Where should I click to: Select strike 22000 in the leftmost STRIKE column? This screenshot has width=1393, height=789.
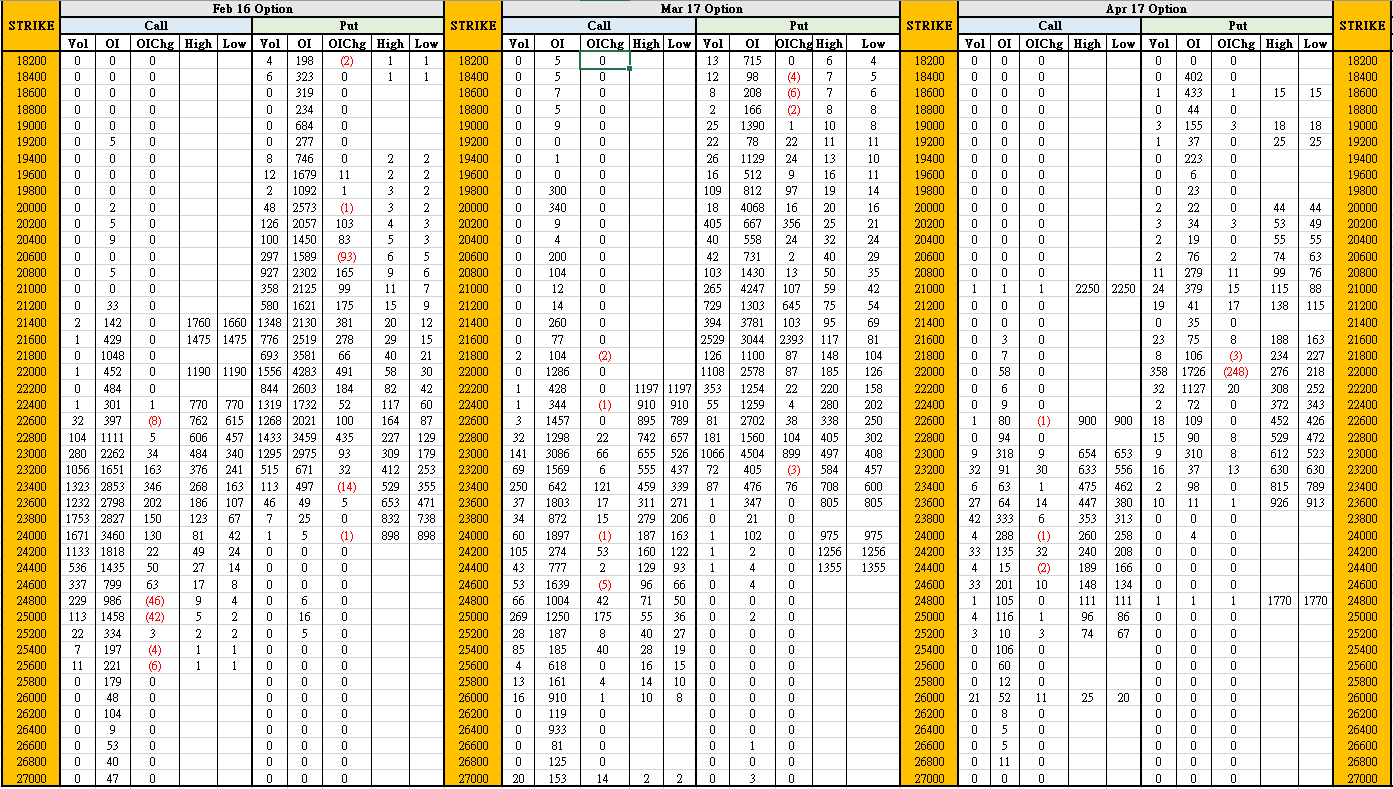tap(31, 372)
